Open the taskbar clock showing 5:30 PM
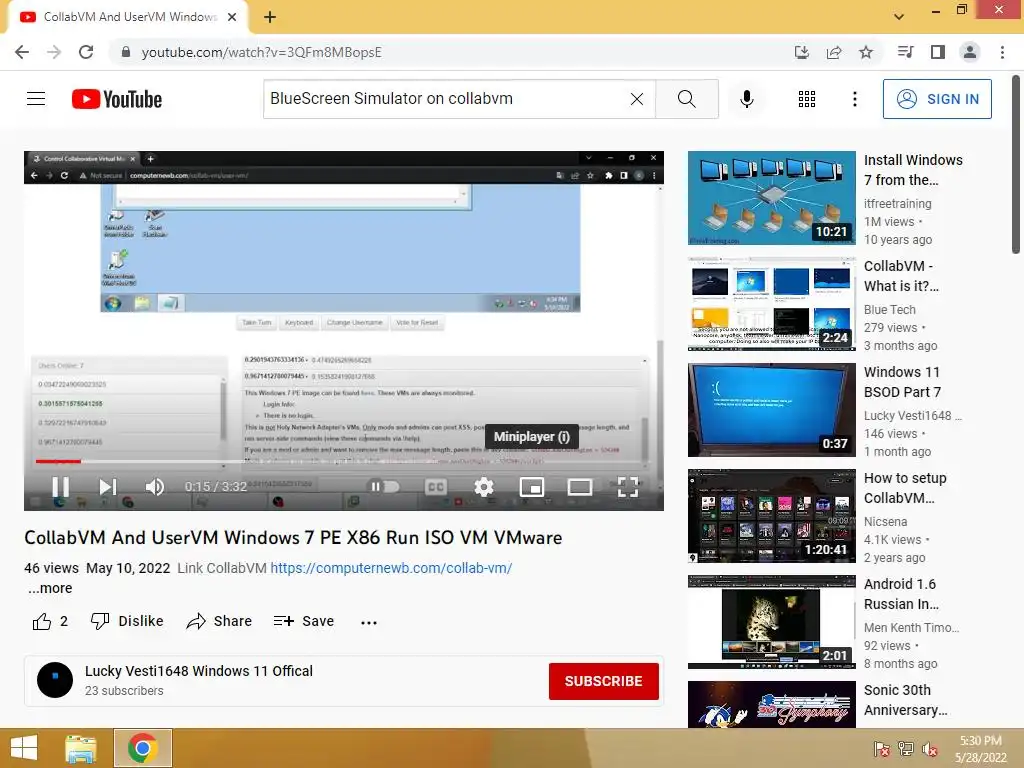Image resolution: width=1024 pixels, height=768 pixels. (x=980, y=749)
